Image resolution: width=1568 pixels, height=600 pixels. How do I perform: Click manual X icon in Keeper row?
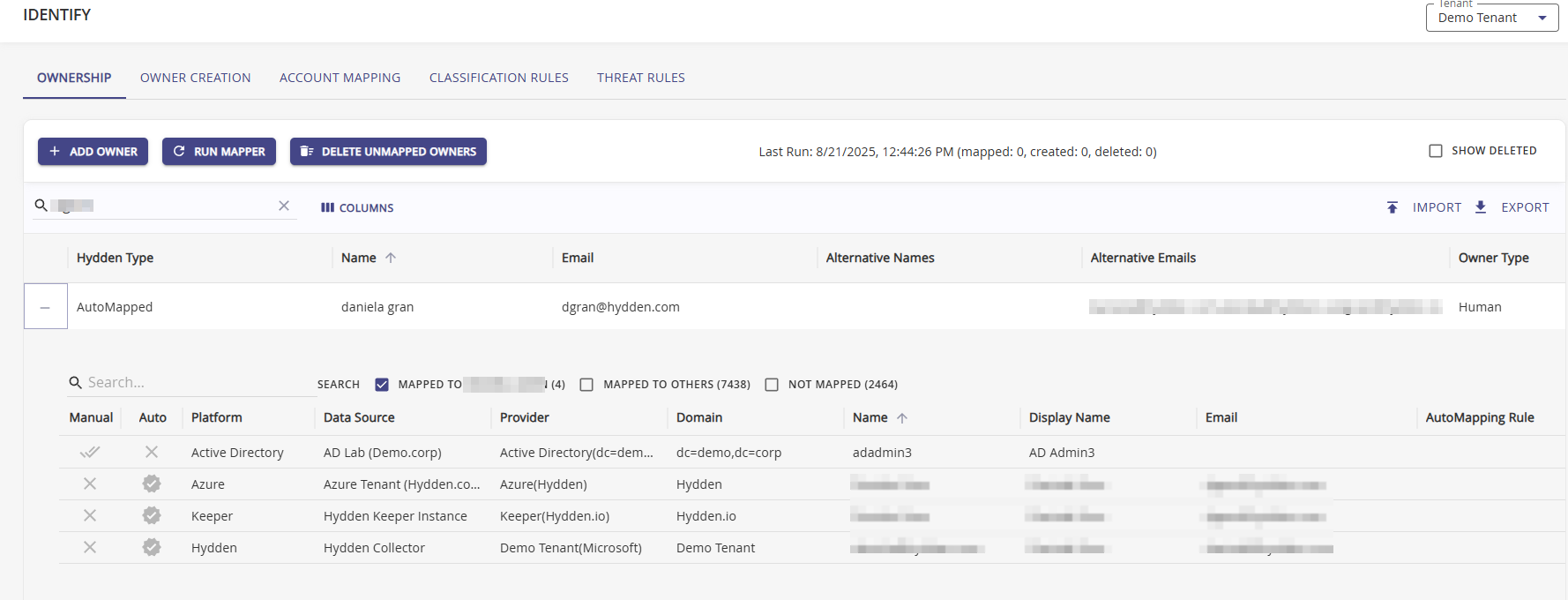(90, 515)
